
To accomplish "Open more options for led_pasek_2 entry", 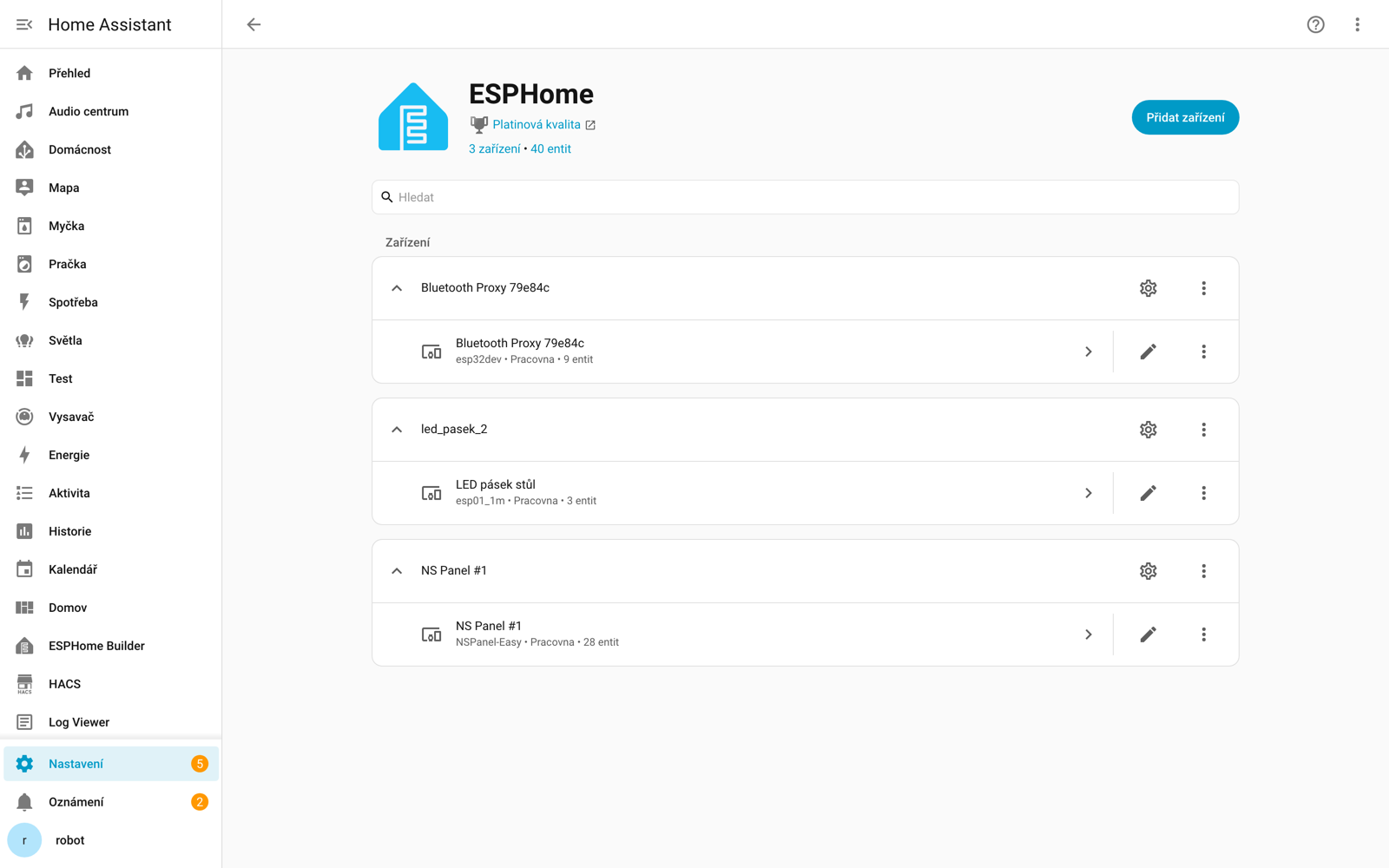I will (x=1203, y=430).
